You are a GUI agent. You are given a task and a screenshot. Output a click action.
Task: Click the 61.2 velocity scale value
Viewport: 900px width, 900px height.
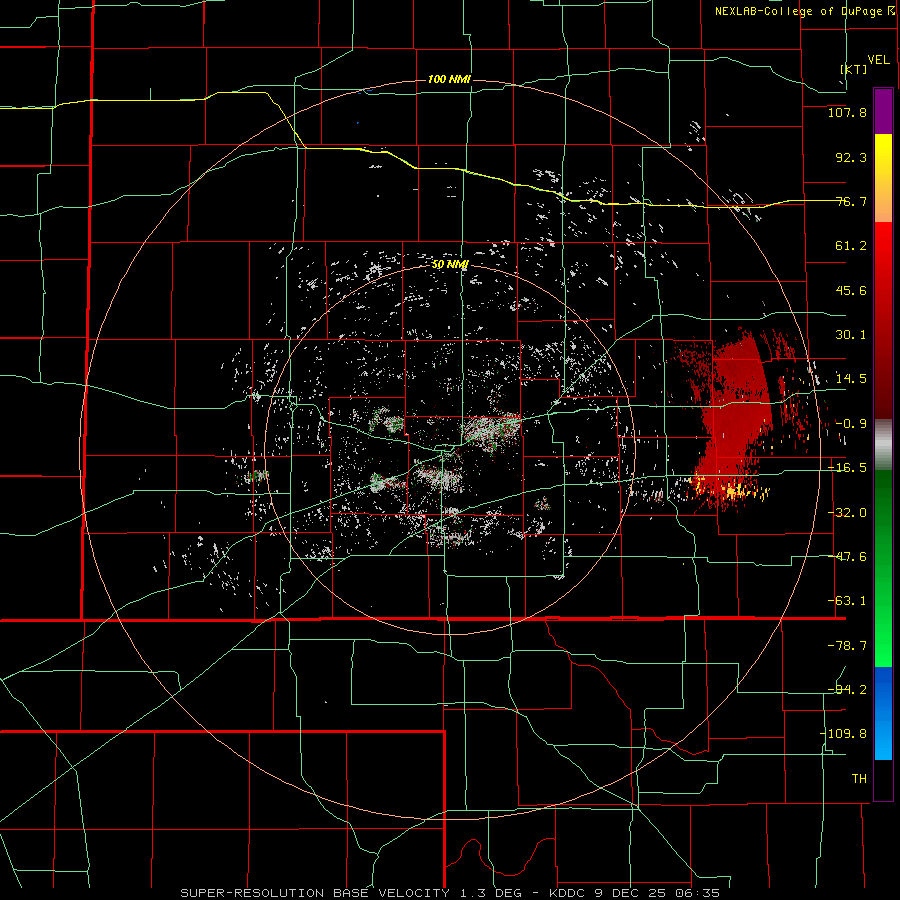[x=851, y=246]
